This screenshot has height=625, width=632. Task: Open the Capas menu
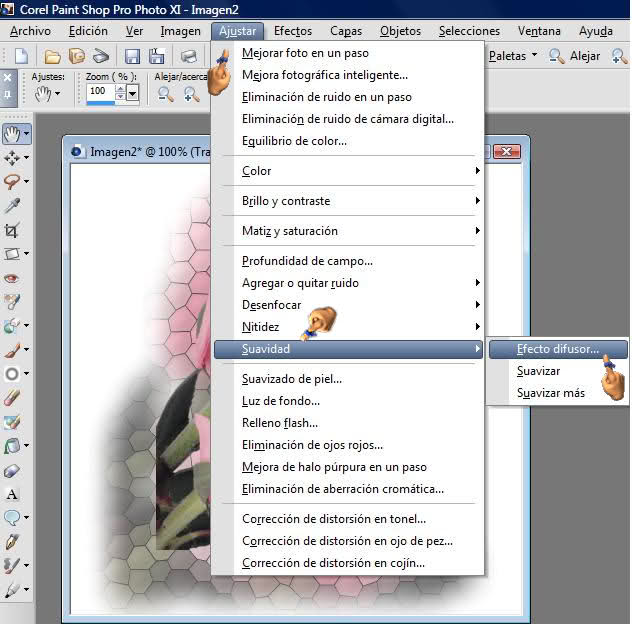pos(346,31)
